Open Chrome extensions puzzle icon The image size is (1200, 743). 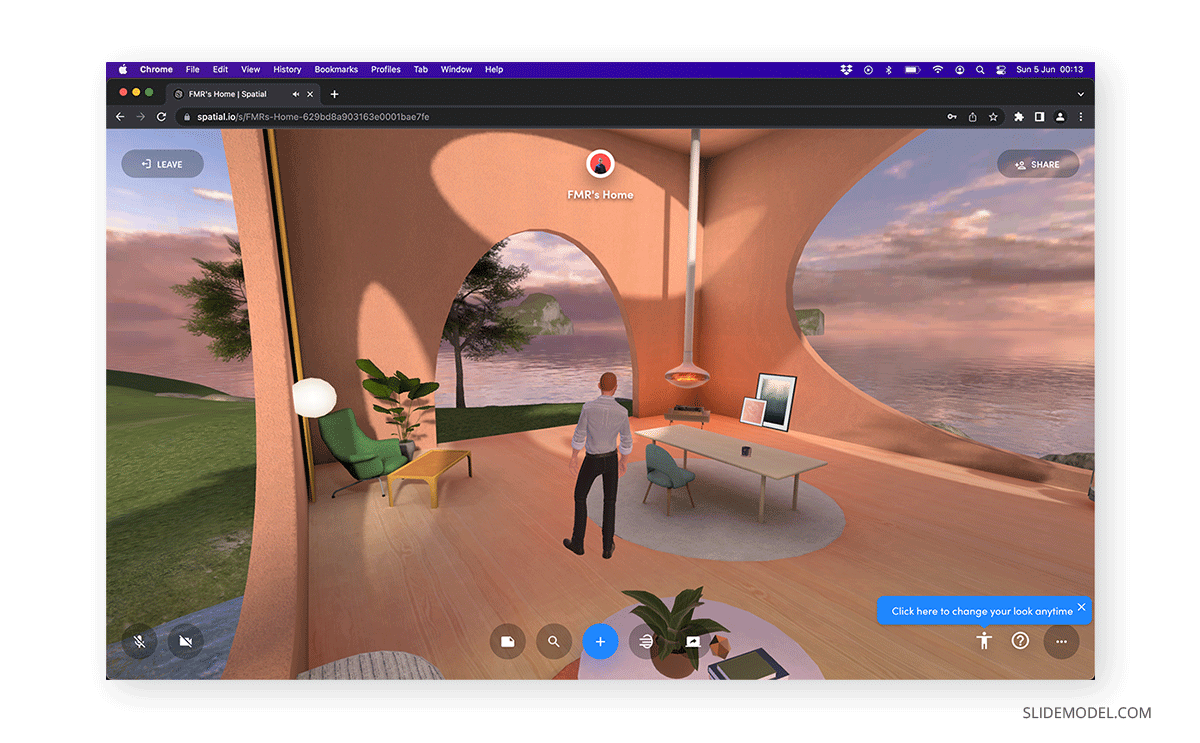pyautogui.click(x=1019, y=117)
